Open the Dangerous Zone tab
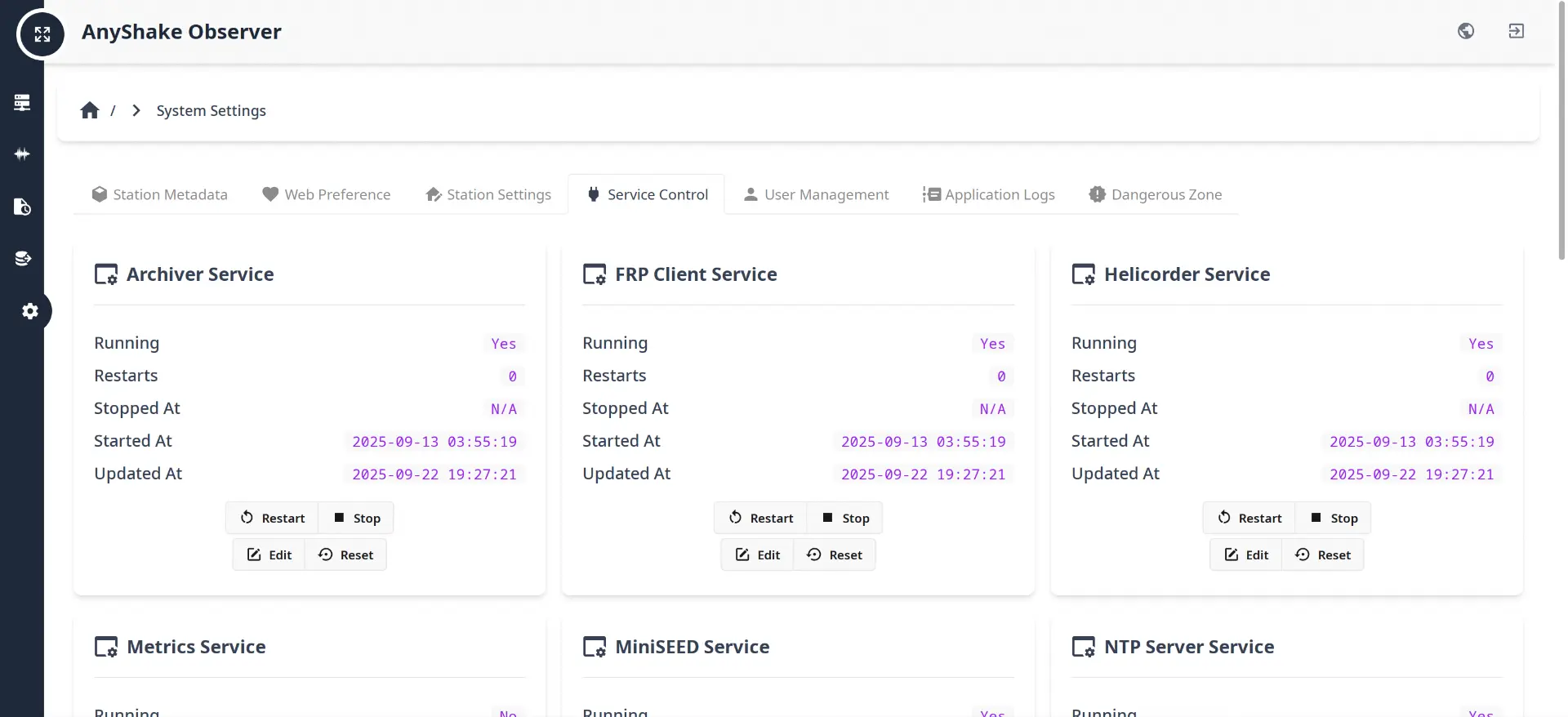Viewport: 1568px width, 717px height. click(x=1155, y=194)
